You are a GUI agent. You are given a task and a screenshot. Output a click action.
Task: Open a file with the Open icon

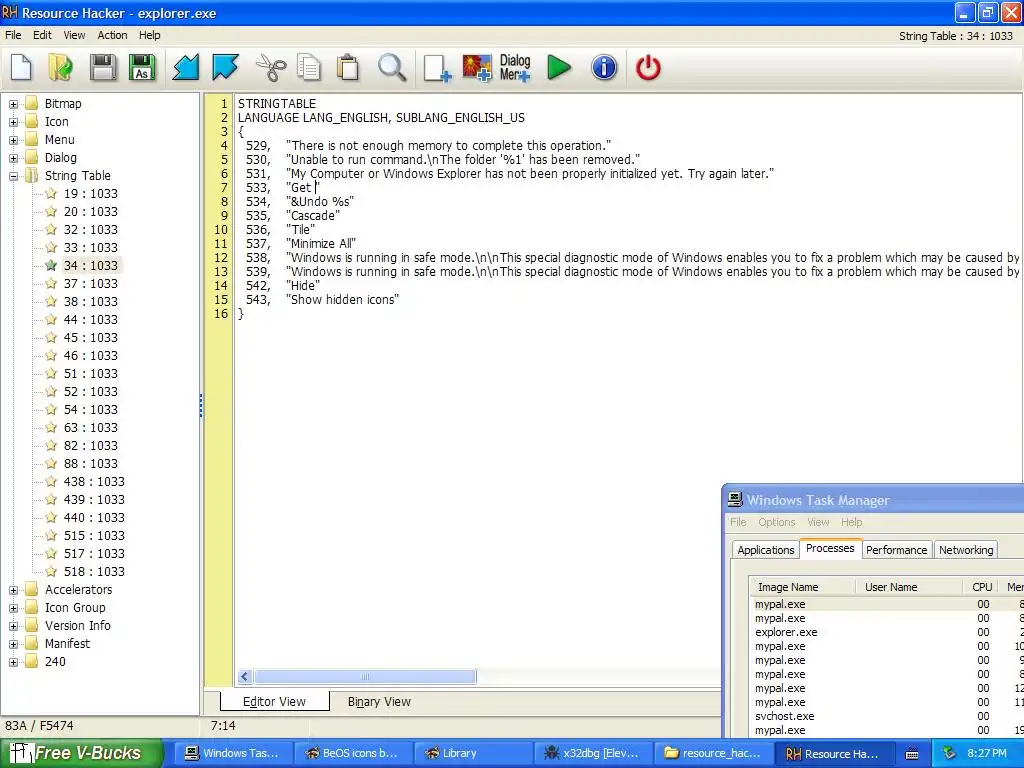pyautogui.click(x=61, y=67)
